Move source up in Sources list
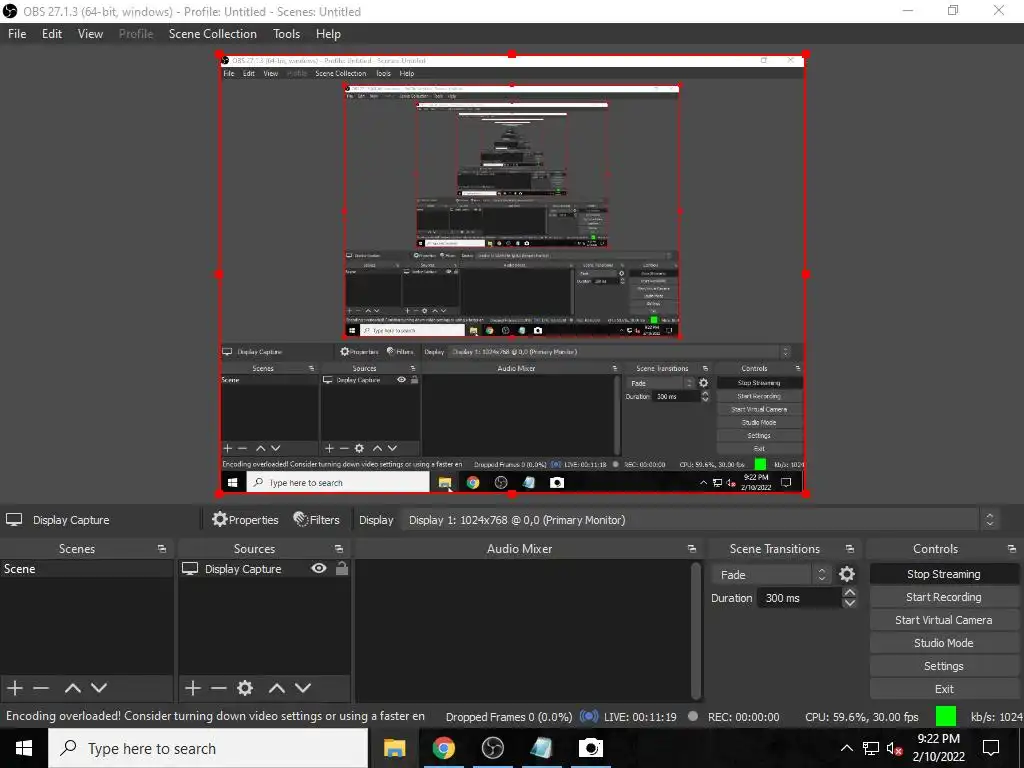The width and height of the screenshot is (1024, 768). 277,688
